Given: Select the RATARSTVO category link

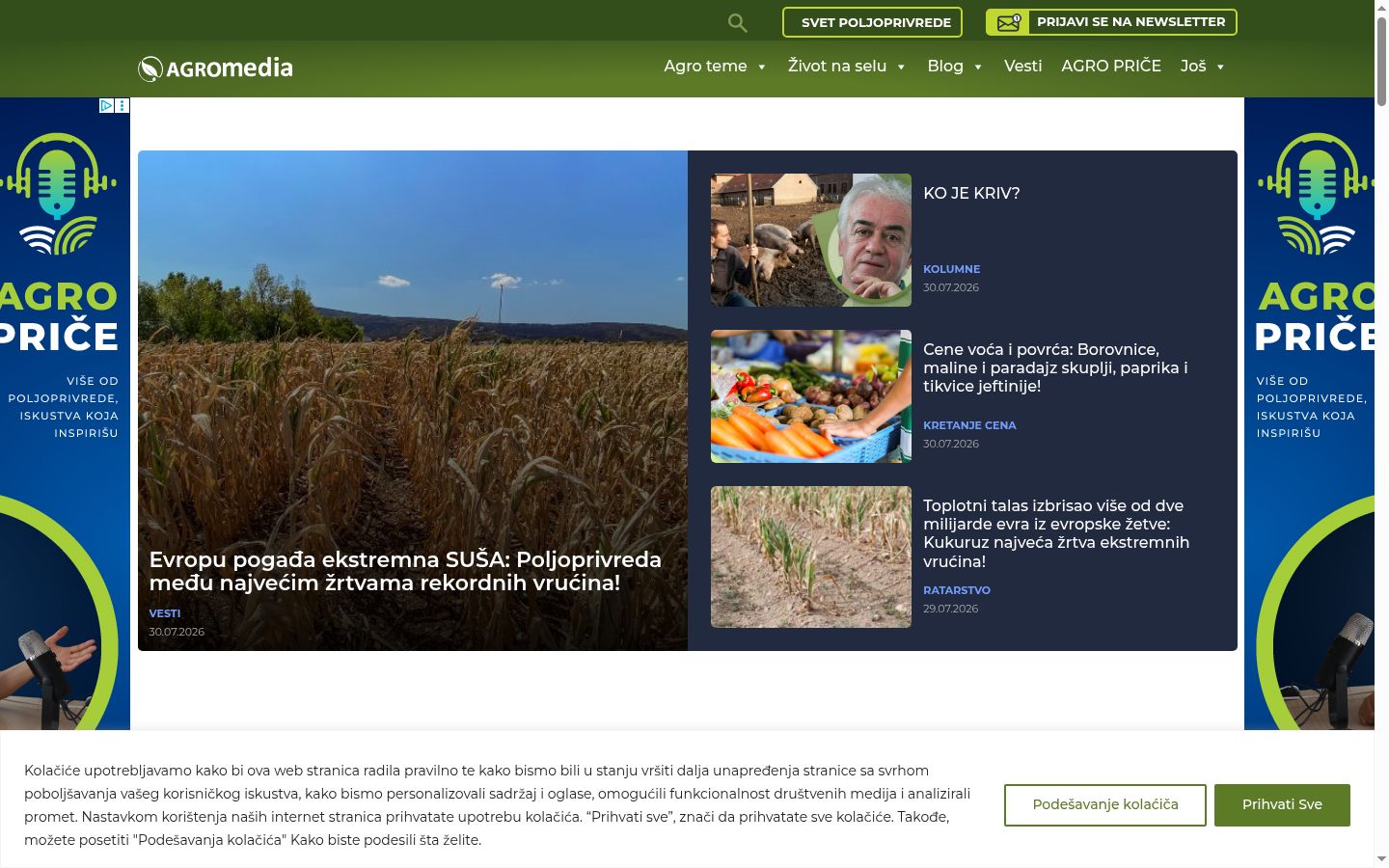Looking at the screenshot, I should click(x=957, y=590).
